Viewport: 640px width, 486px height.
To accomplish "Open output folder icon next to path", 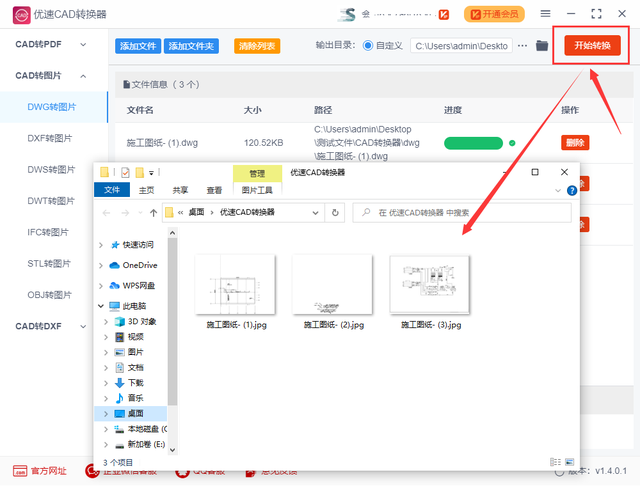I will (x=542, y=46).
